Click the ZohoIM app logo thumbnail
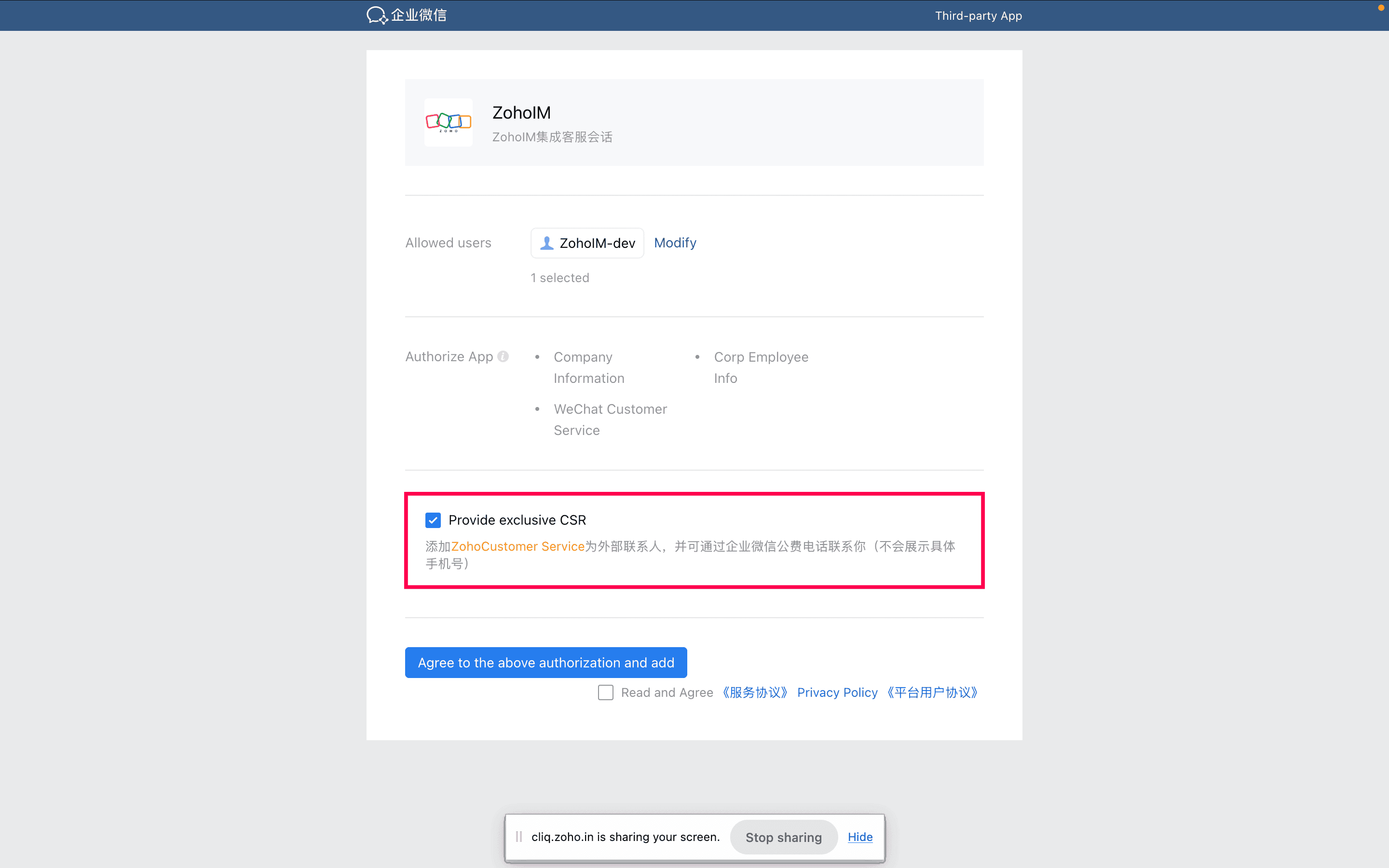The width and height of the screenshot is (1389, 868). (448, 122)
